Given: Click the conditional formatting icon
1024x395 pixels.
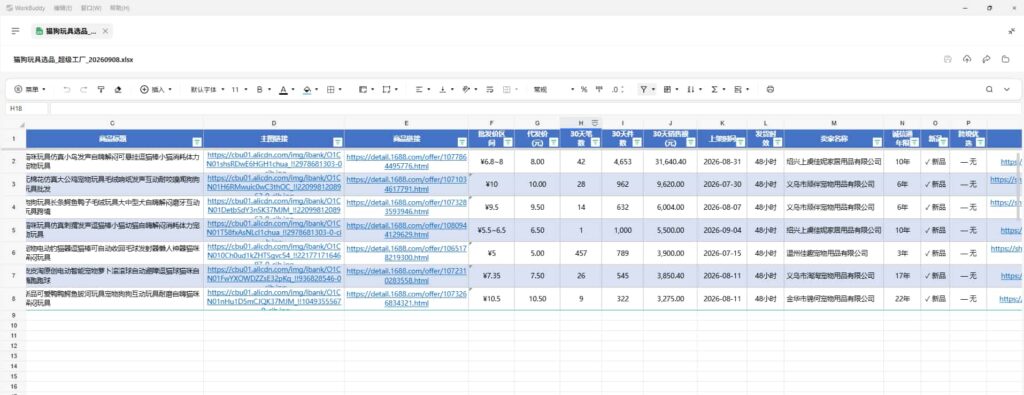Looking at the screenshot, I should click(738, 89).
